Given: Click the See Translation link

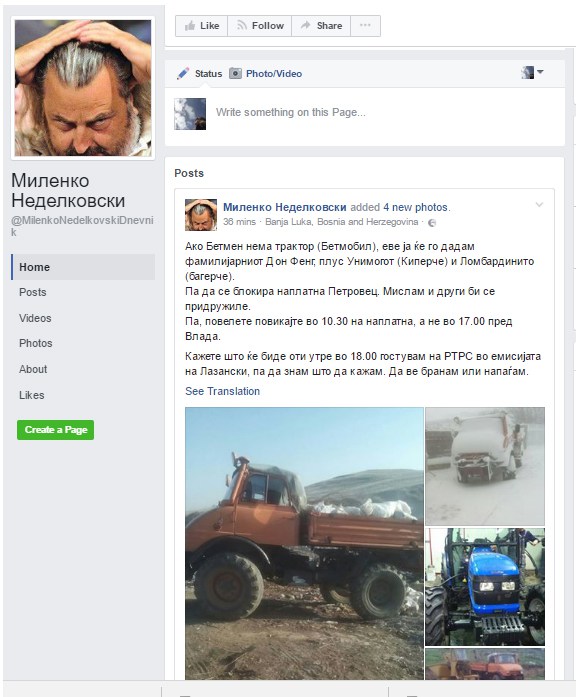Looking at the screenshot, I should click(222, 391).
